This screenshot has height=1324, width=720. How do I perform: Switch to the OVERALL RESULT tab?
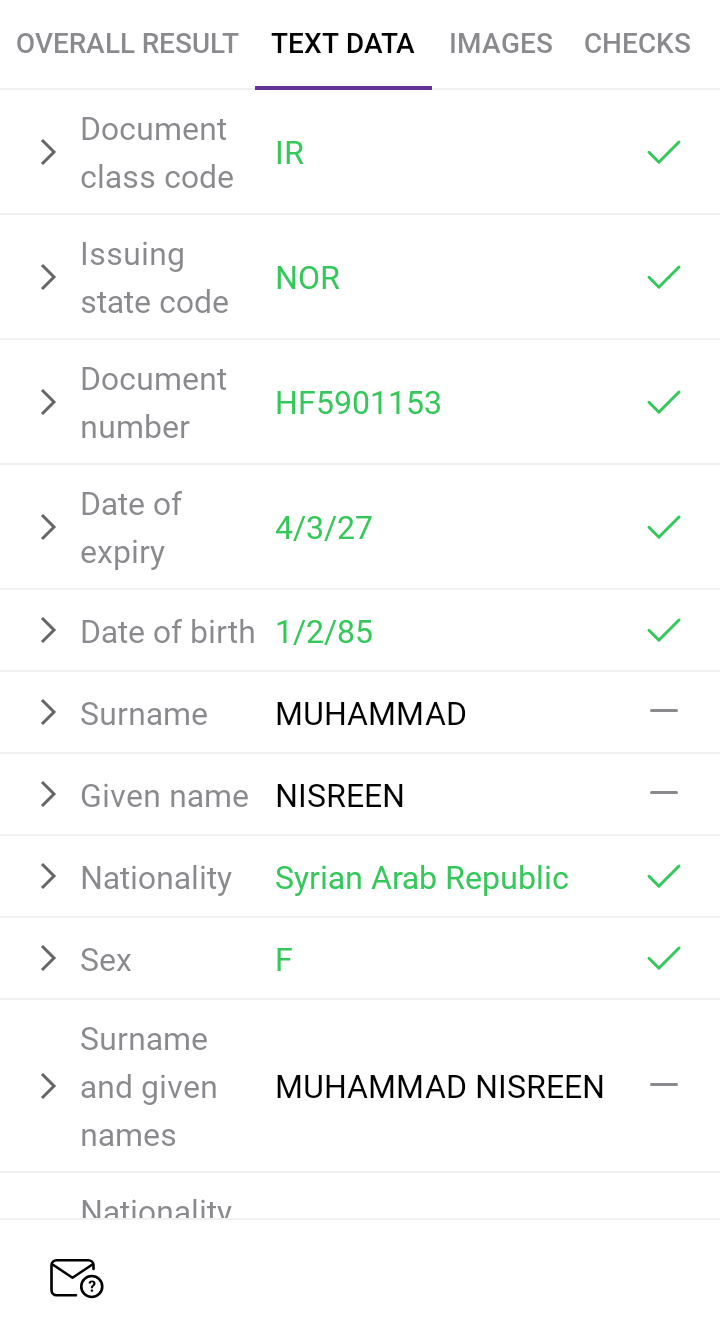[127, 44]
